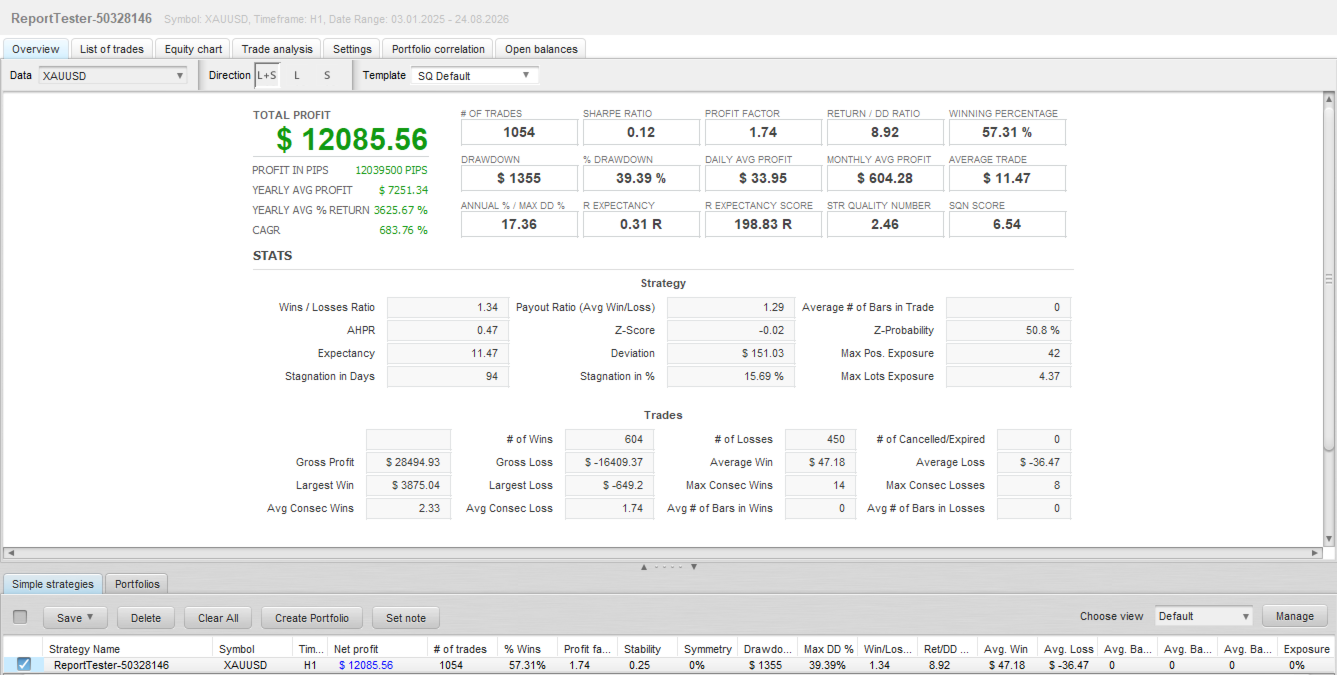Click the XAUUSD symbol cell in table
The width and height of the screenshot is (1337, 675).
[x=245, y=665]
